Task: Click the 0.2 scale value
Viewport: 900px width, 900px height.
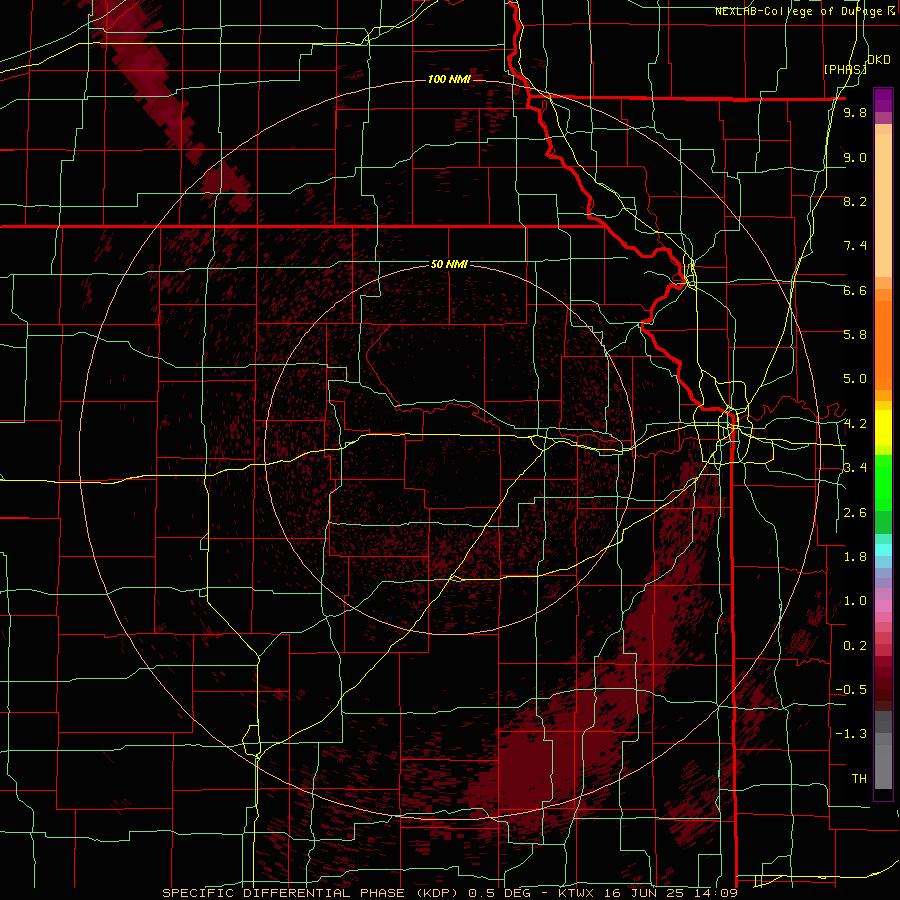Action: tap(855, 646)
